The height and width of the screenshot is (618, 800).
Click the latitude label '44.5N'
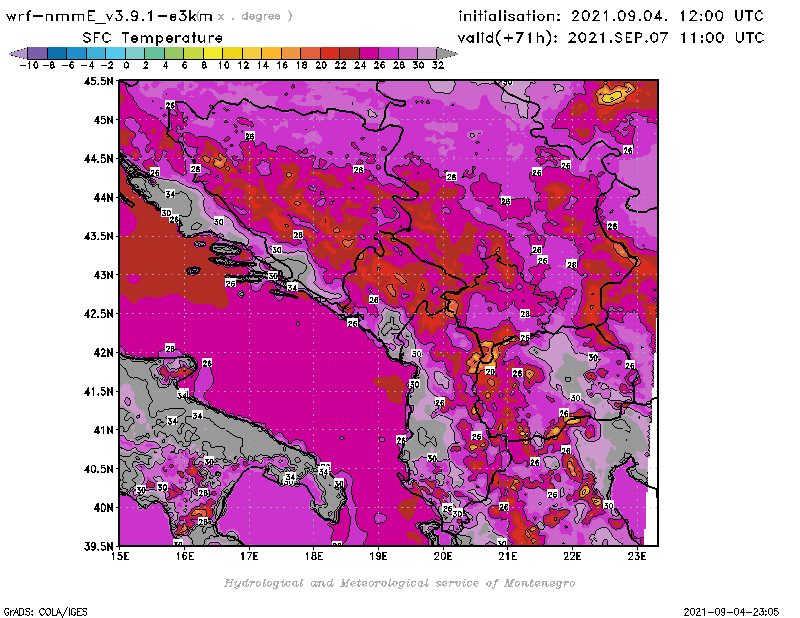(x=98, y=159)
